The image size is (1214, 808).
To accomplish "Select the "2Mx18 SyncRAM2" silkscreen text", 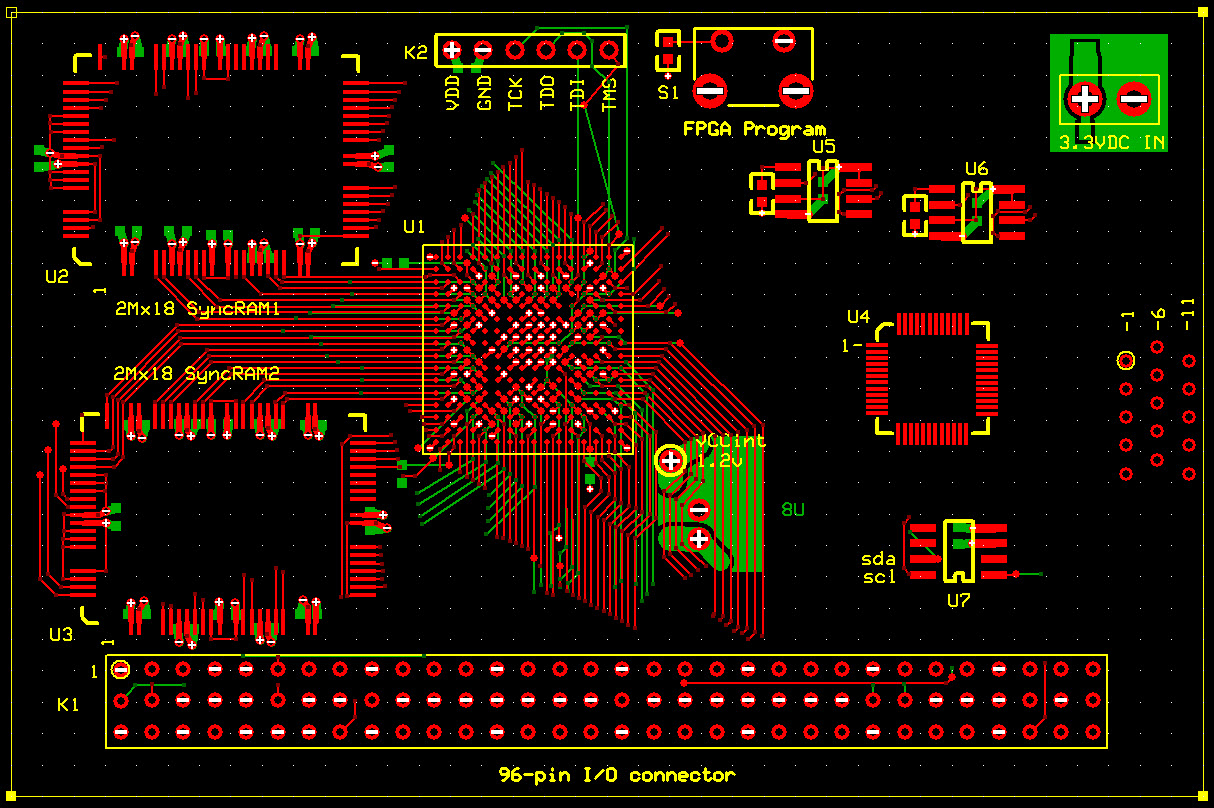I will [196, 374].
